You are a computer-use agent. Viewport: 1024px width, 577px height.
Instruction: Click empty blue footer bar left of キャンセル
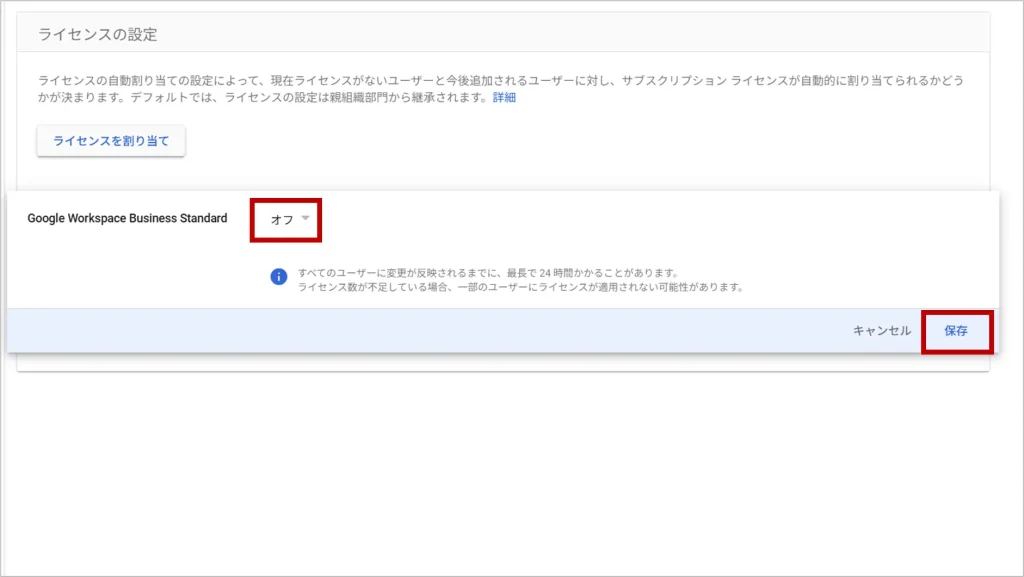(x=400, y=331)
